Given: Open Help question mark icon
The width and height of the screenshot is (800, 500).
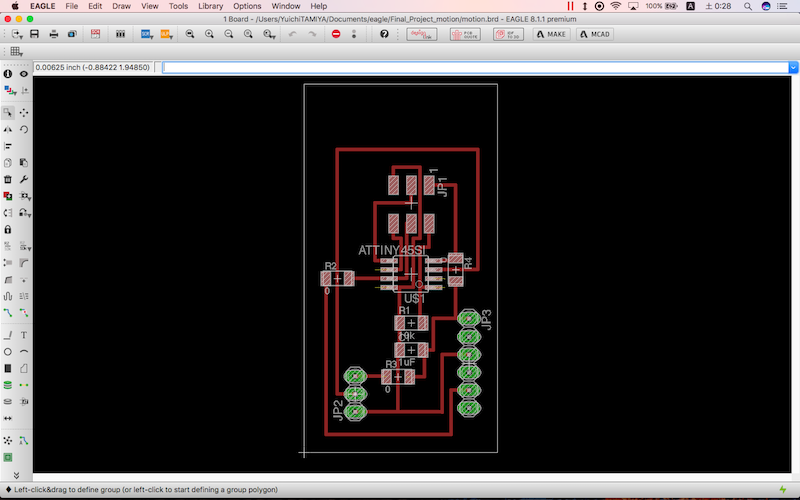Looking at the screenshot, I should pyautogui.click(x=384, y=34).
